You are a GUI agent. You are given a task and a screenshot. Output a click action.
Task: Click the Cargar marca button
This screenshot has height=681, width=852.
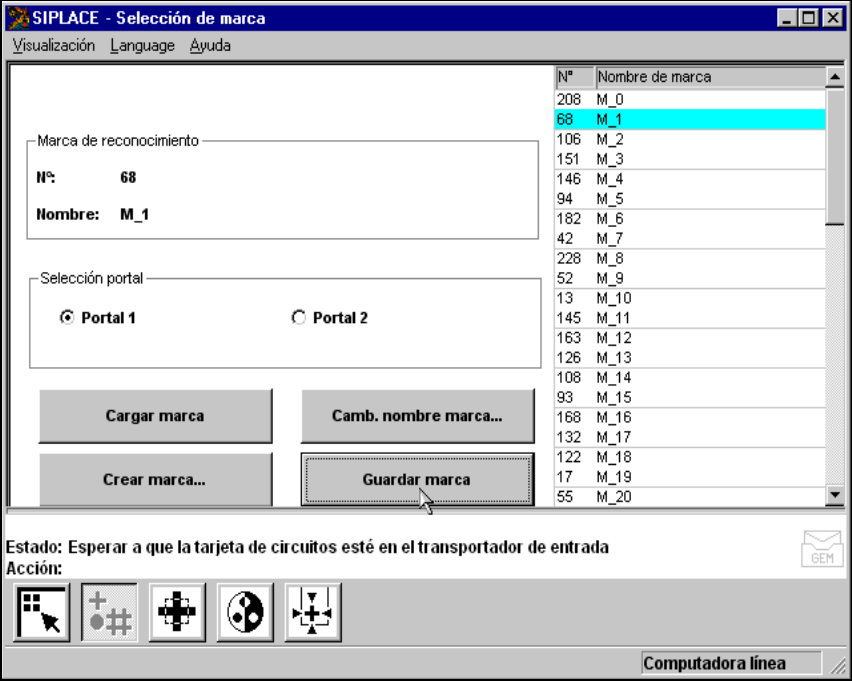pyautogui.click(x=155, y=416)
